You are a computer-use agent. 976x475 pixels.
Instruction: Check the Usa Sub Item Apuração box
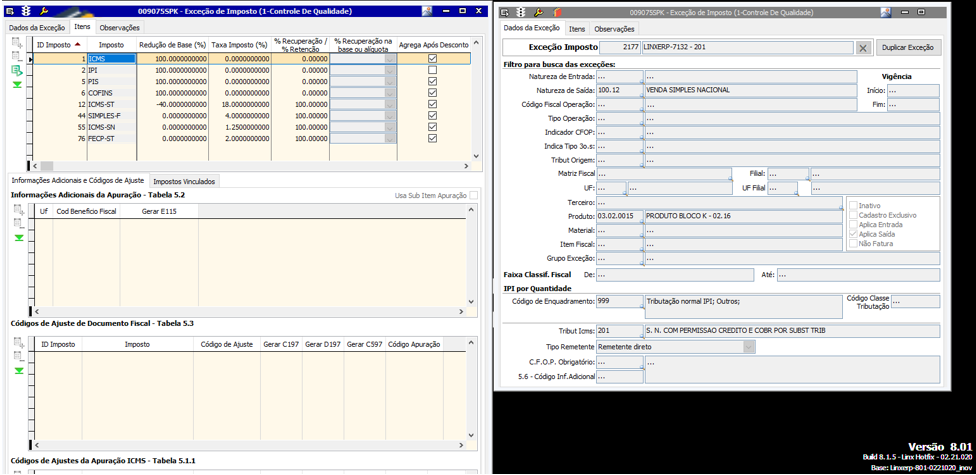click(x=475, y=195)
